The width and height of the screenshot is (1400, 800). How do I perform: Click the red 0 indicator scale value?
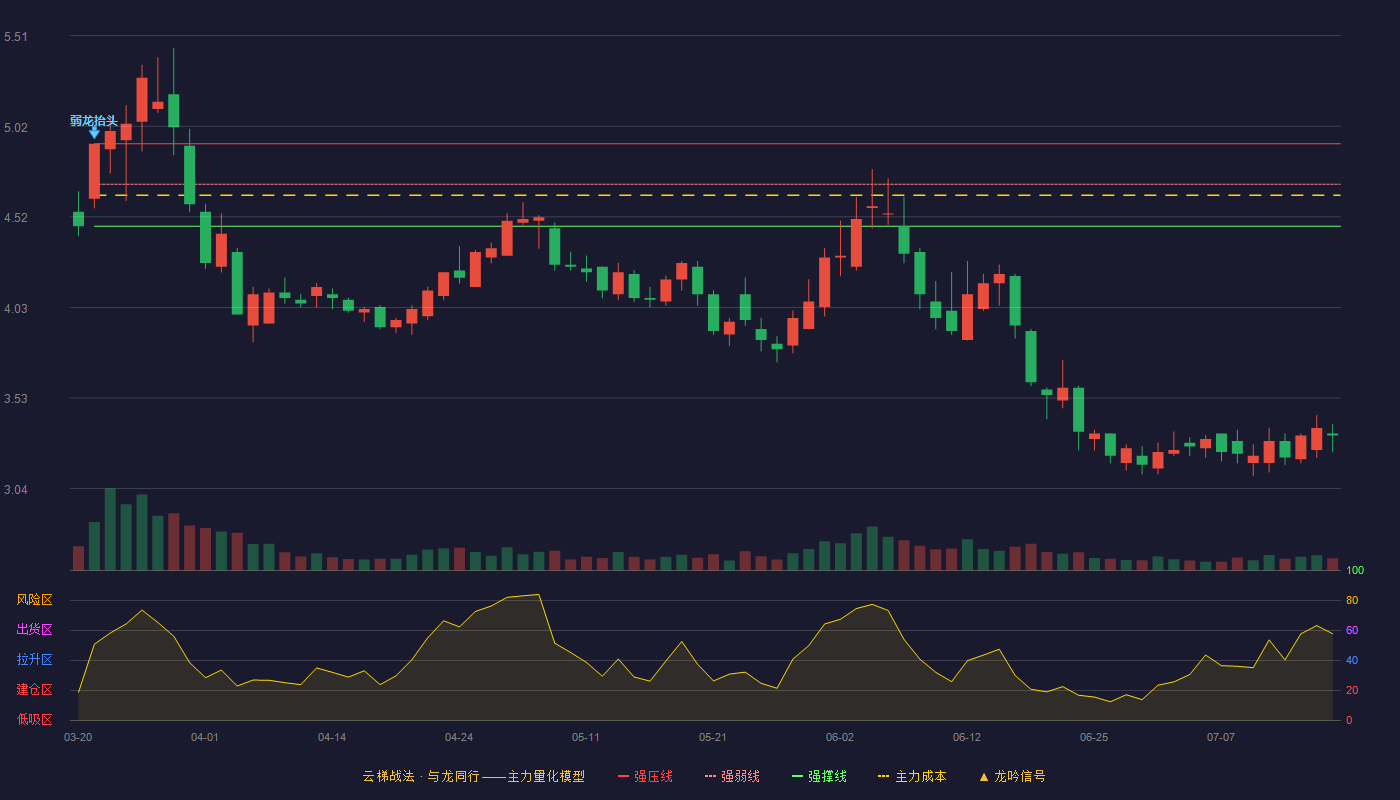pyautogui.click(x=1349, y=720)
